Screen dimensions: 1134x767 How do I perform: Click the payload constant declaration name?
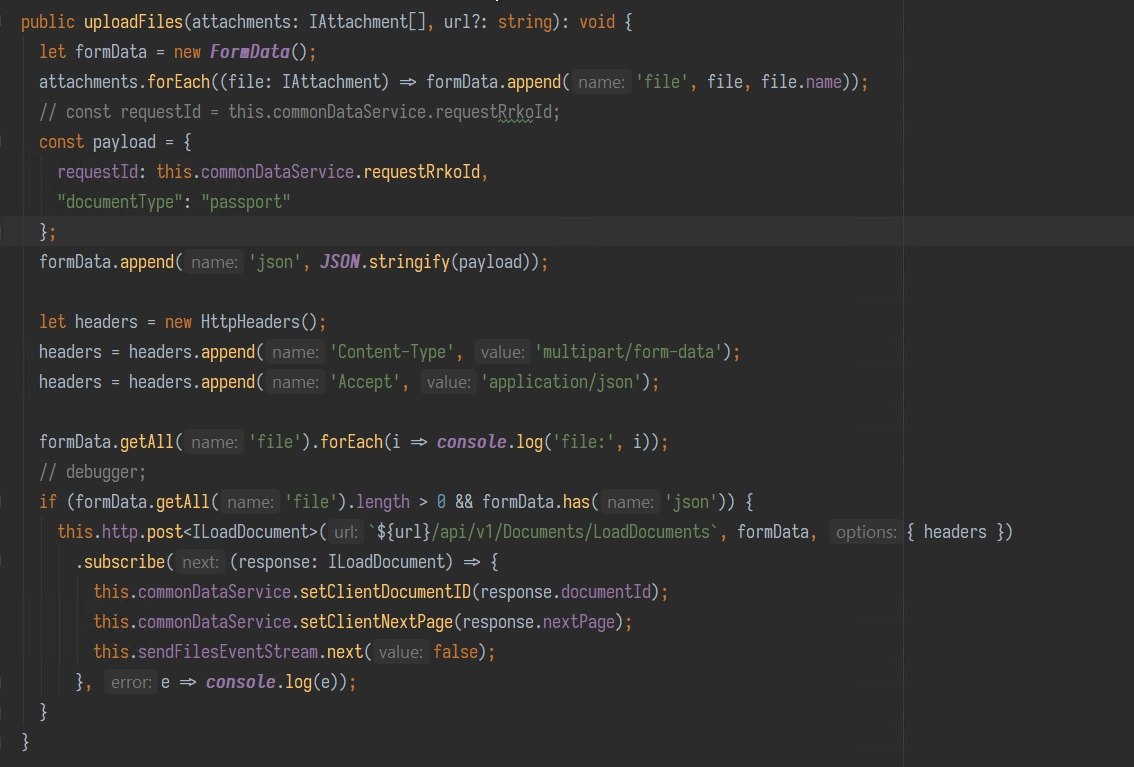pos(124,142)
